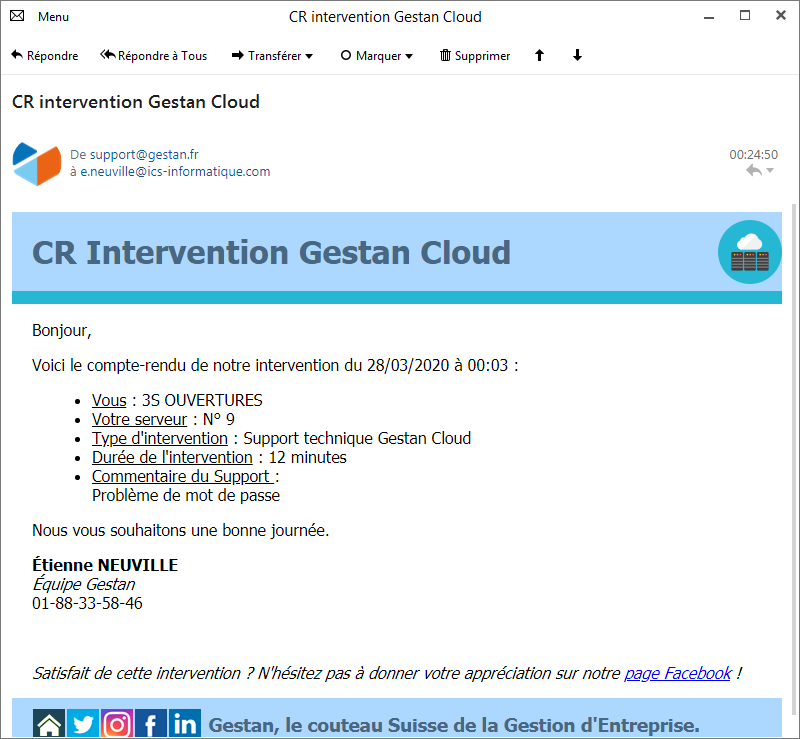The width and height of the screenshot is (800, 739).
Task: Expand reply options chevron beside timestamp
Action: pyautogui.click(x=770, y=172)
